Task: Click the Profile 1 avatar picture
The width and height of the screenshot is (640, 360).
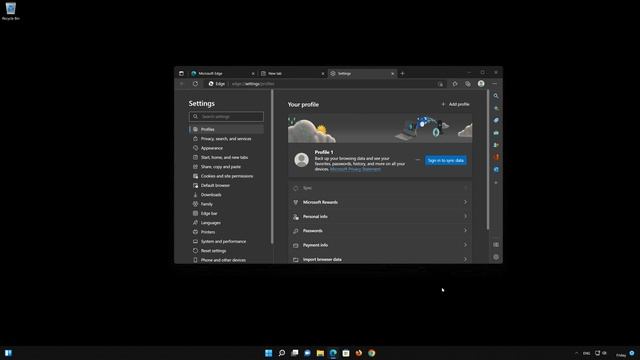Action: pos(302,160)
